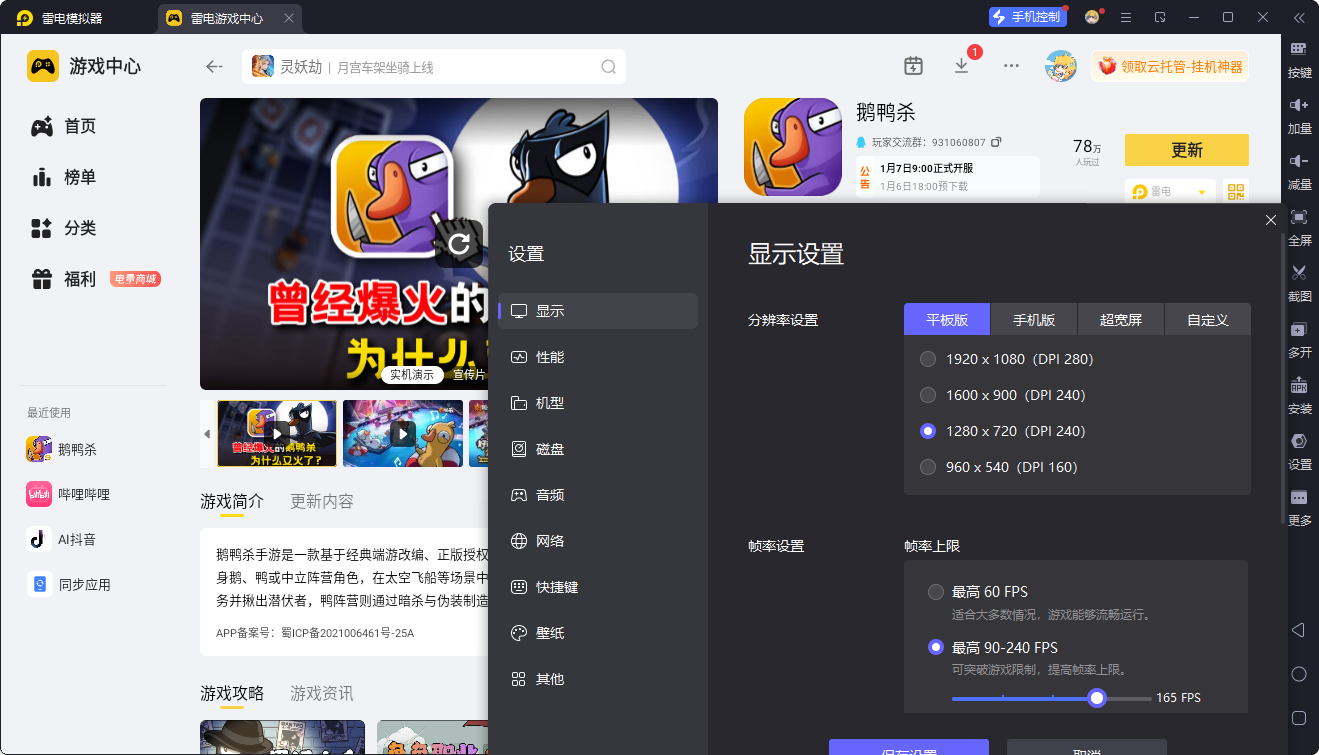Image resolution: width=1319 pixels, height=755 pixels.
Task: Collapse the right sidebar with double-chevron icon
Action: [x=1299, y=17]
